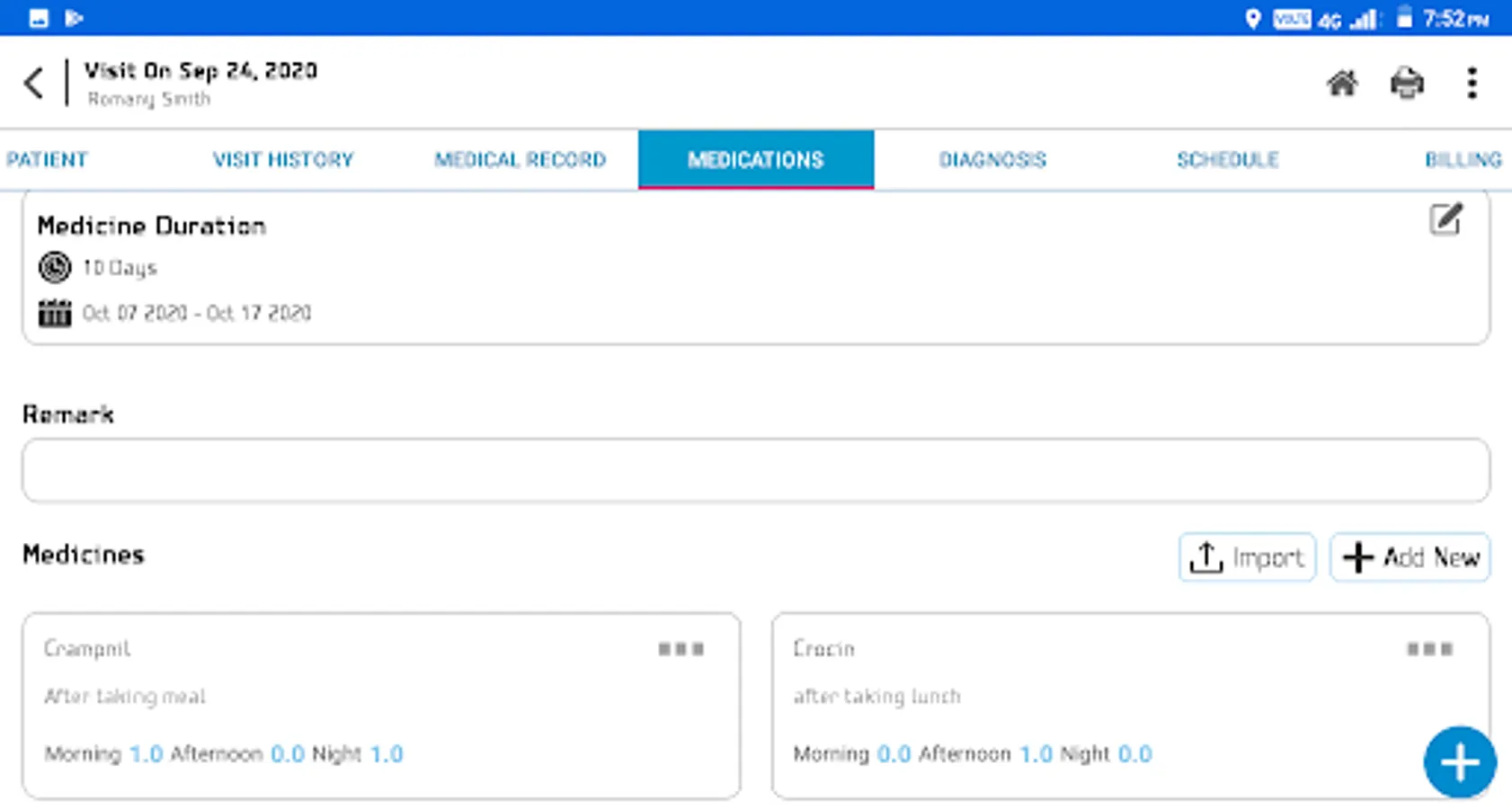Tap the blue floating plus button
This screenshot has height=809, width=1512.
tap(1460, 762)
